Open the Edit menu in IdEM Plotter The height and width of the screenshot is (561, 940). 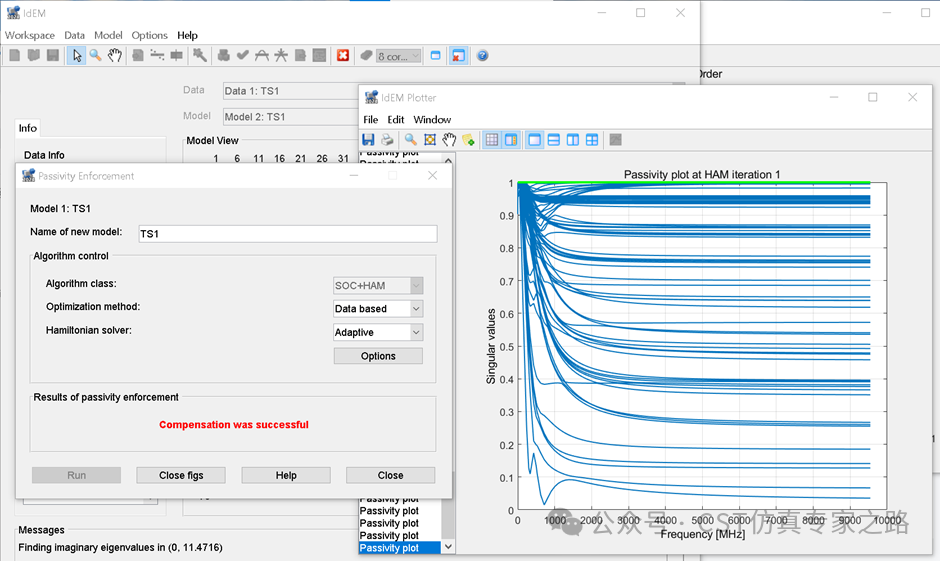click(x=396, y=120)
